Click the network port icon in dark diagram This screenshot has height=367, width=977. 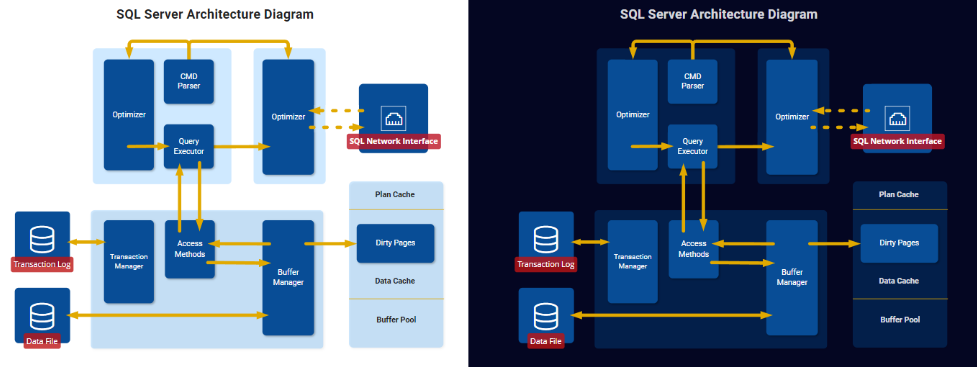pyautogui.click(x=897, y=118)
